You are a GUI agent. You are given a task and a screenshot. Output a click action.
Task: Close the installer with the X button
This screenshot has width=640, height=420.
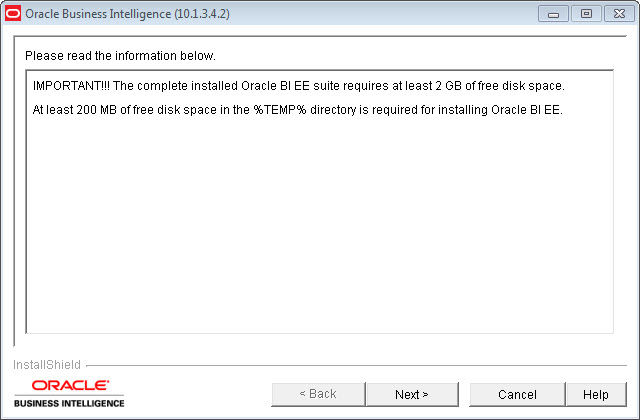[x=619, y=14]
